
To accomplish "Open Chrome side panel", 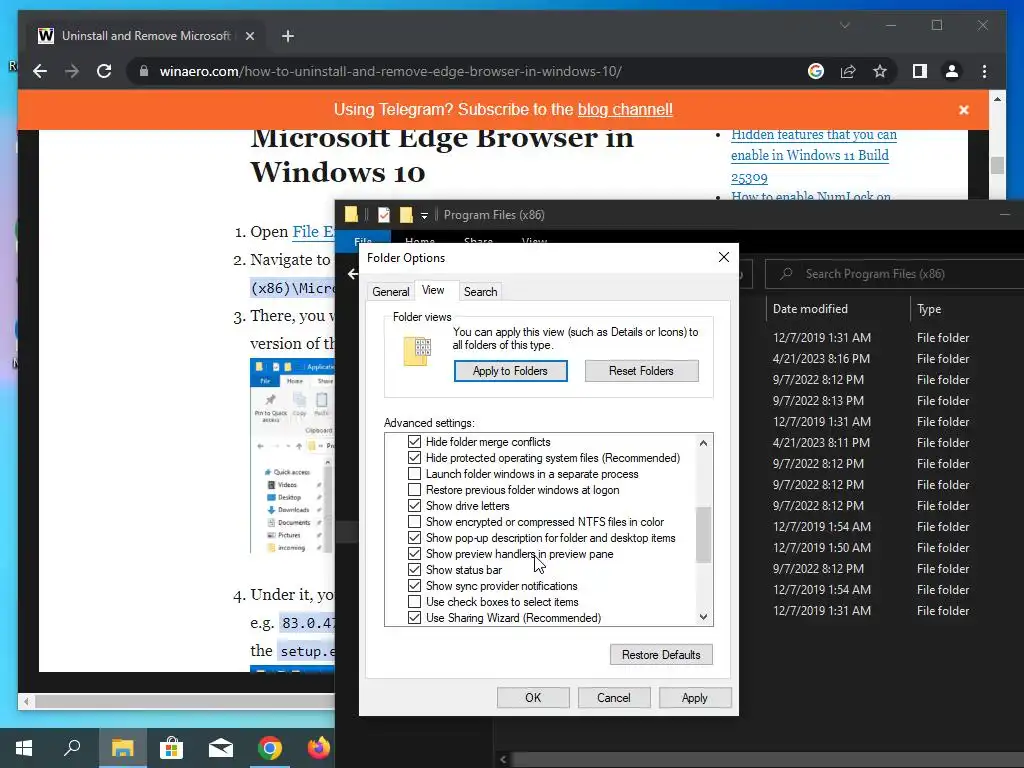I will 920,71.
